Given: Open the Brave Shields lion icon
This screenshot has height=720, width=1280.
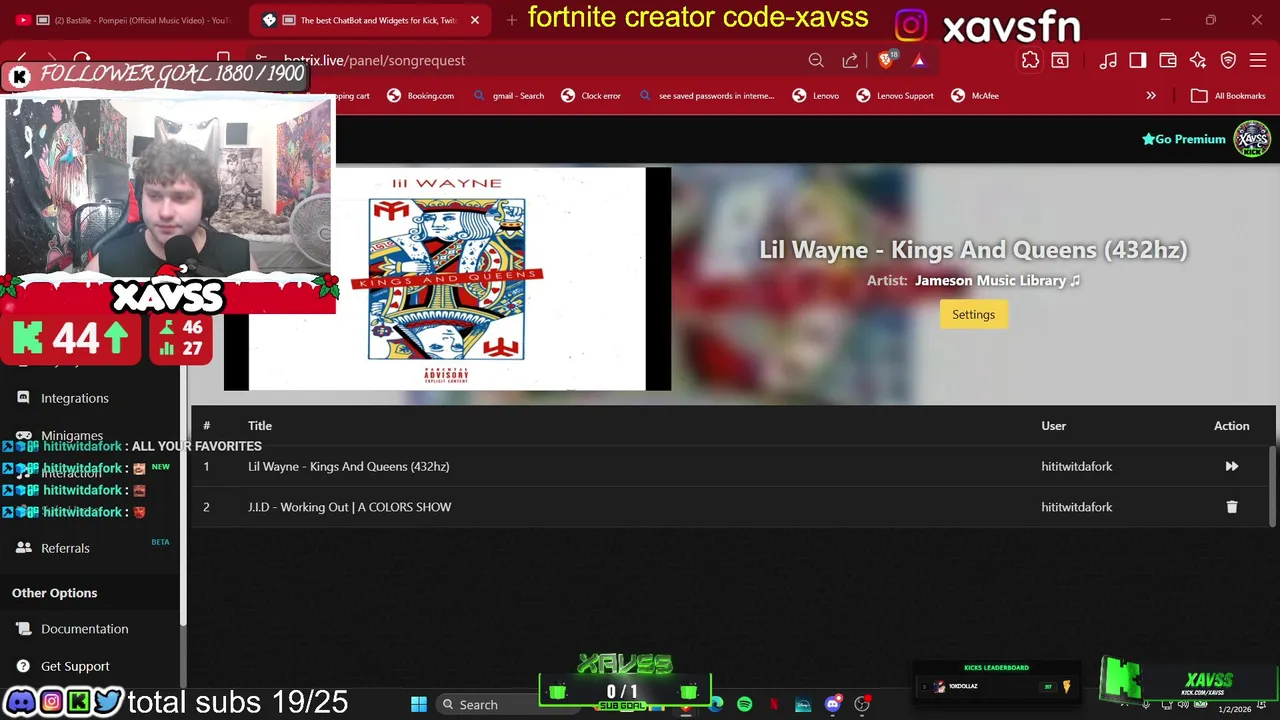Looking at the screenshot, I should (x=886, y=61).
